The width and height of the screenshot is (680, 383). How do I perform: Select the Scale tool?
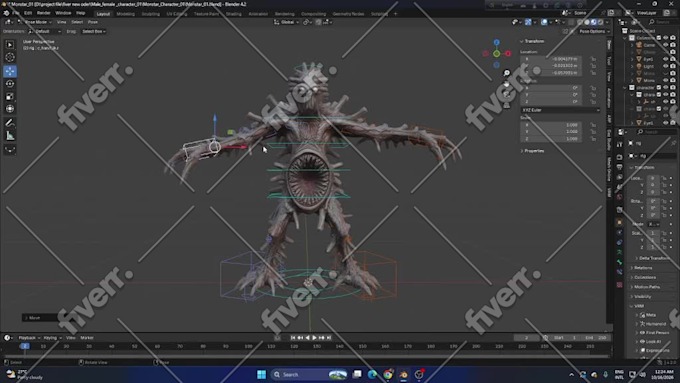[x=10, y=96]
